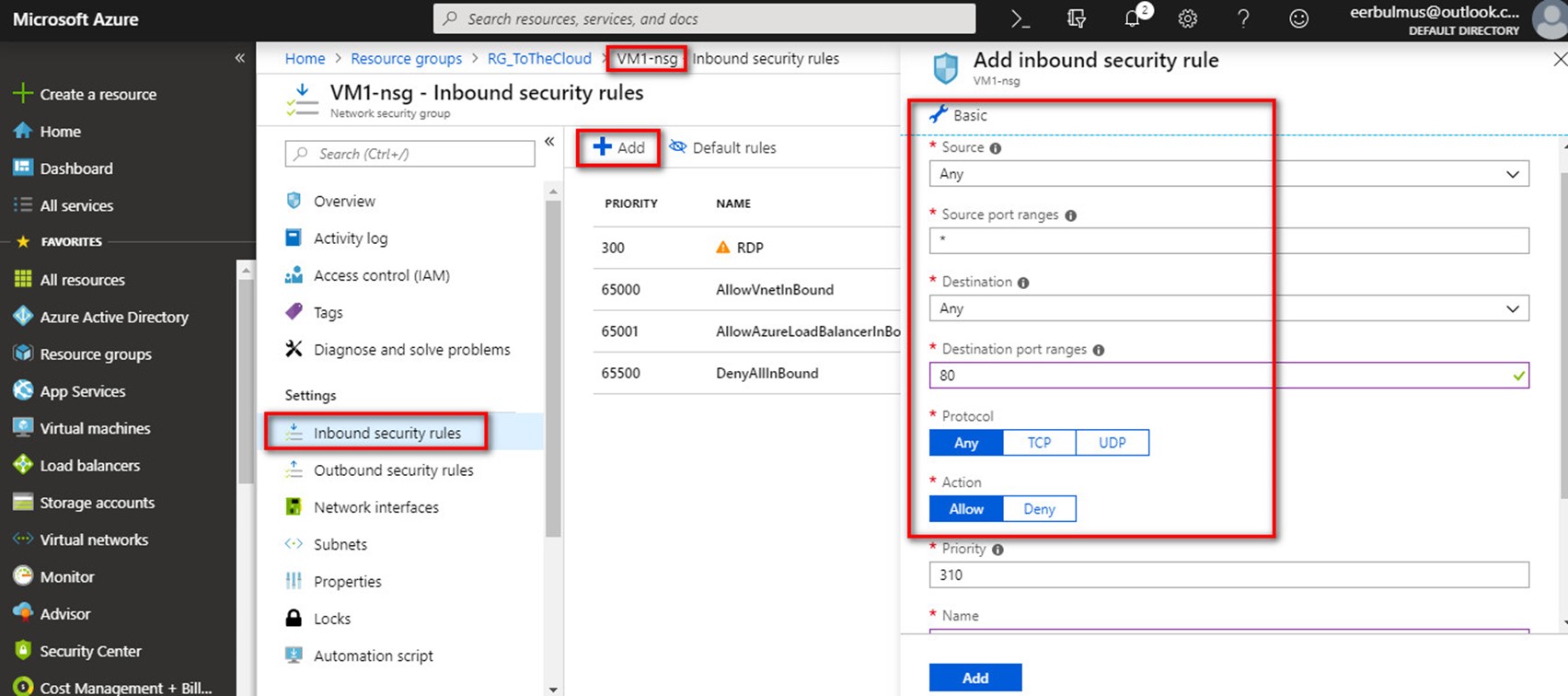This screenshot has width=1568, height=696.
Task: Go to RG_ToTheCloud breadcrumb link
Action: [x=539, y=58]
